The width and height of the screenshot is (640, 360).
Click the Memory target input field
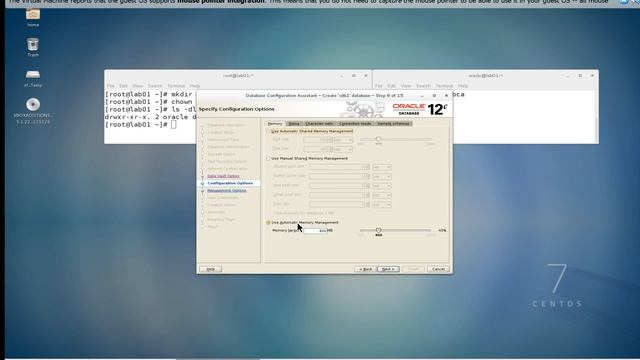315,231
